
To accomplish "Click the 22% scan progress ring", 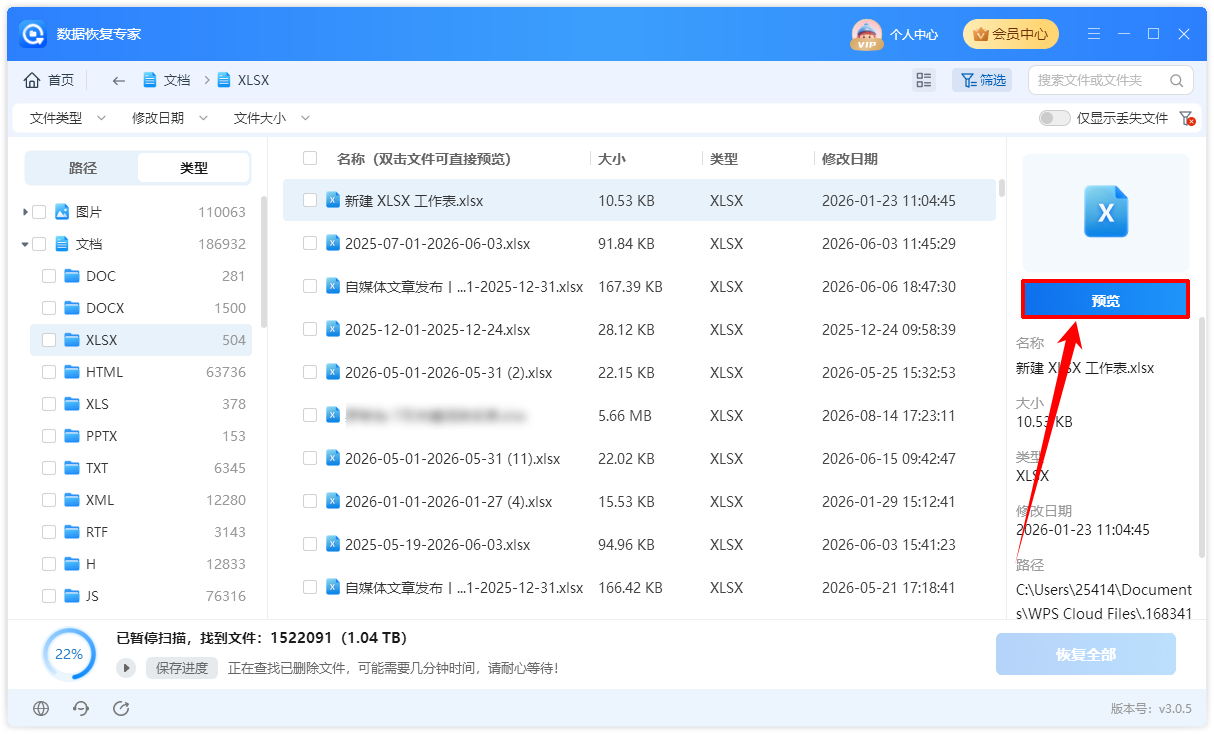I will pyautogui.click(x=69, y=655).
